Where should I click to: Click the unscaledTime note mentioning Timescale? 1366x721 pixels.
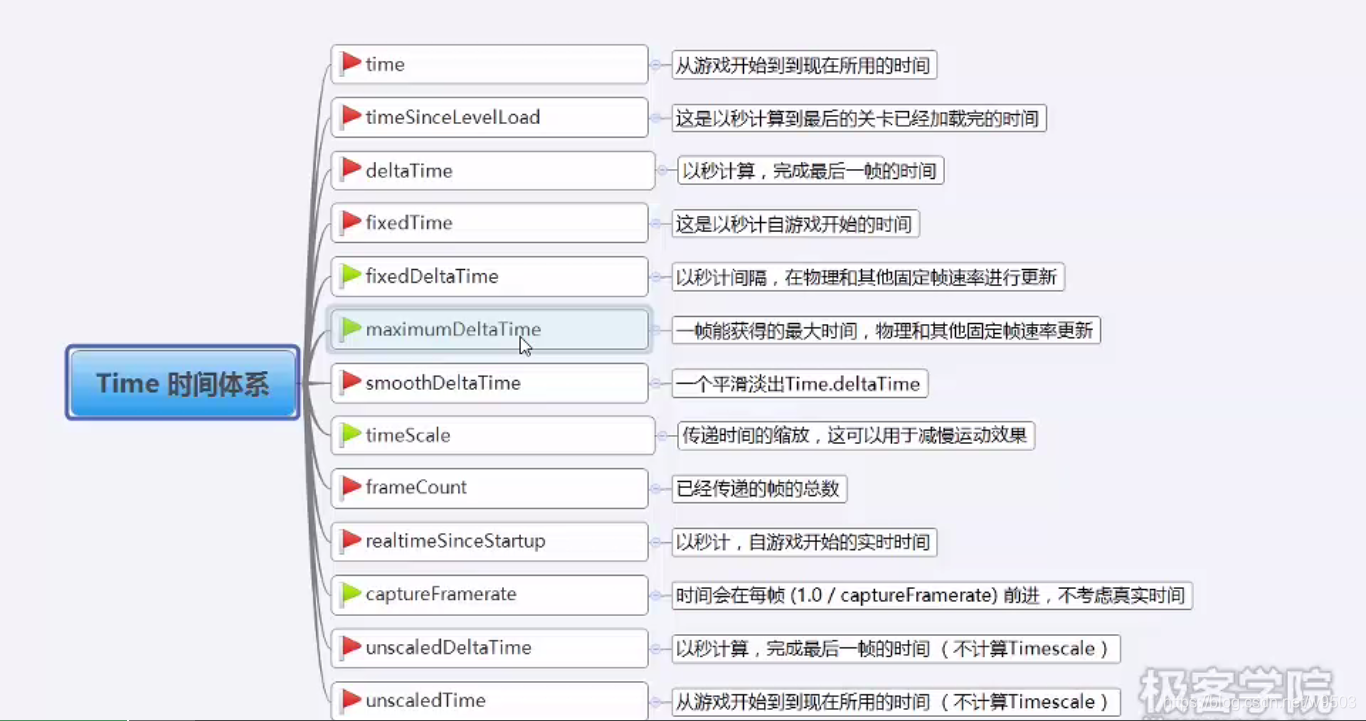pyautogui.click(x=895, y=701)
